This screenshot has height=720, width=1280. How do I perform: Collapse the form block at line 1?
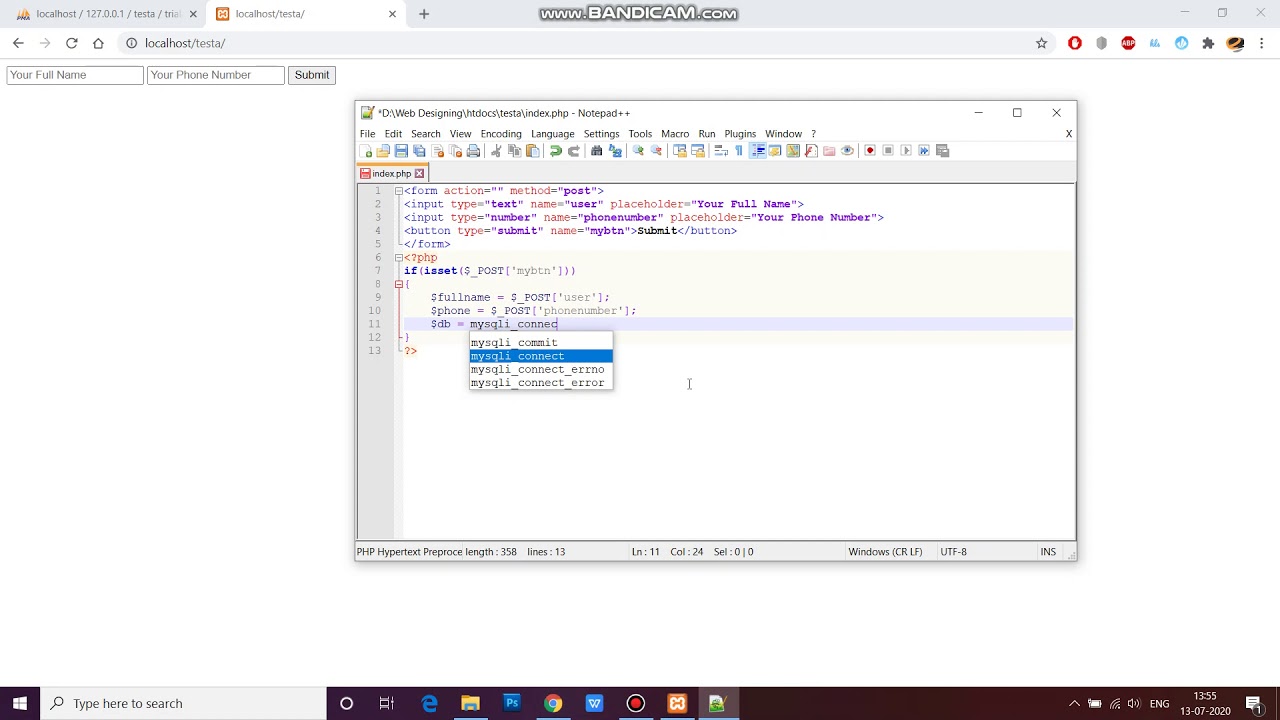pyautogui.click(x=398, y=190)
